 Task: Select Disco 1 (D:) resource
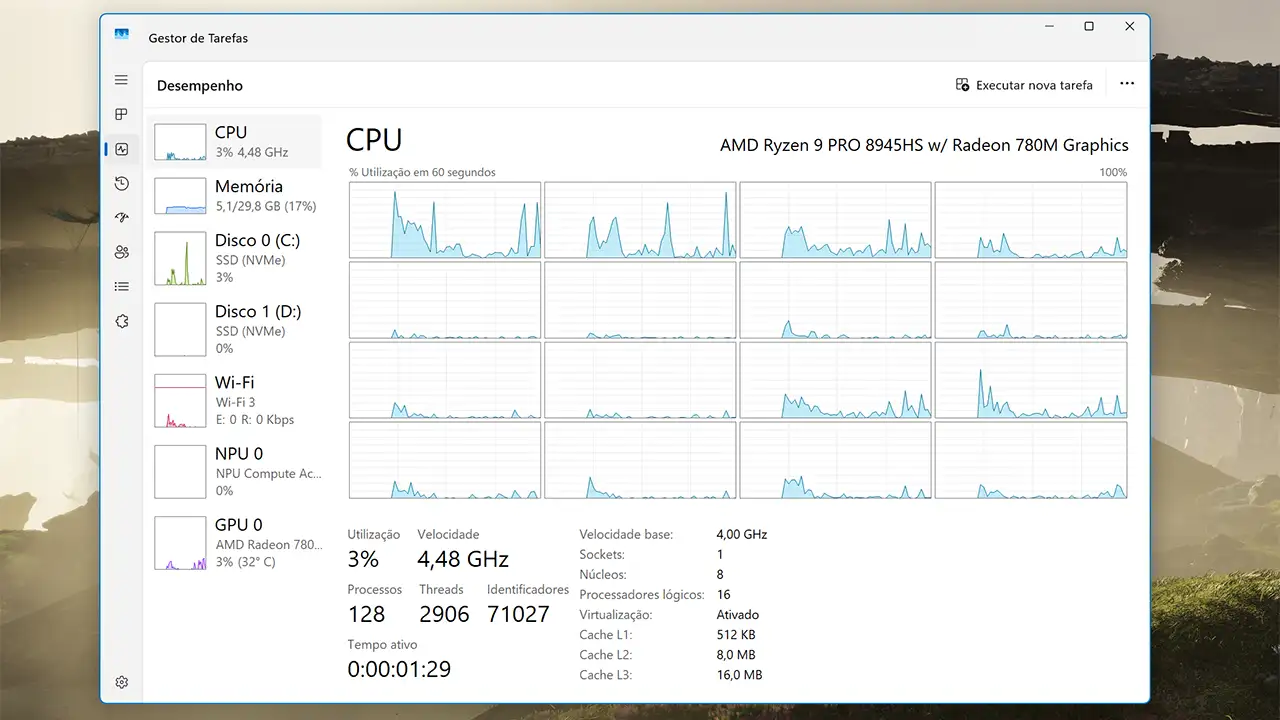(x=236, y=329)
